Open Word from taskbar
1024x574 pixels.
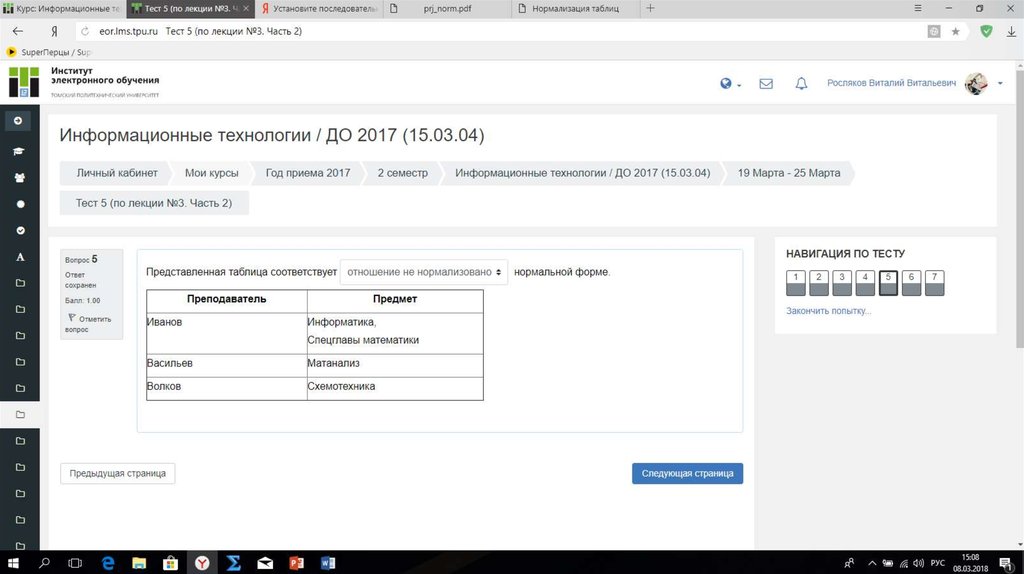(x=328, y=563)
